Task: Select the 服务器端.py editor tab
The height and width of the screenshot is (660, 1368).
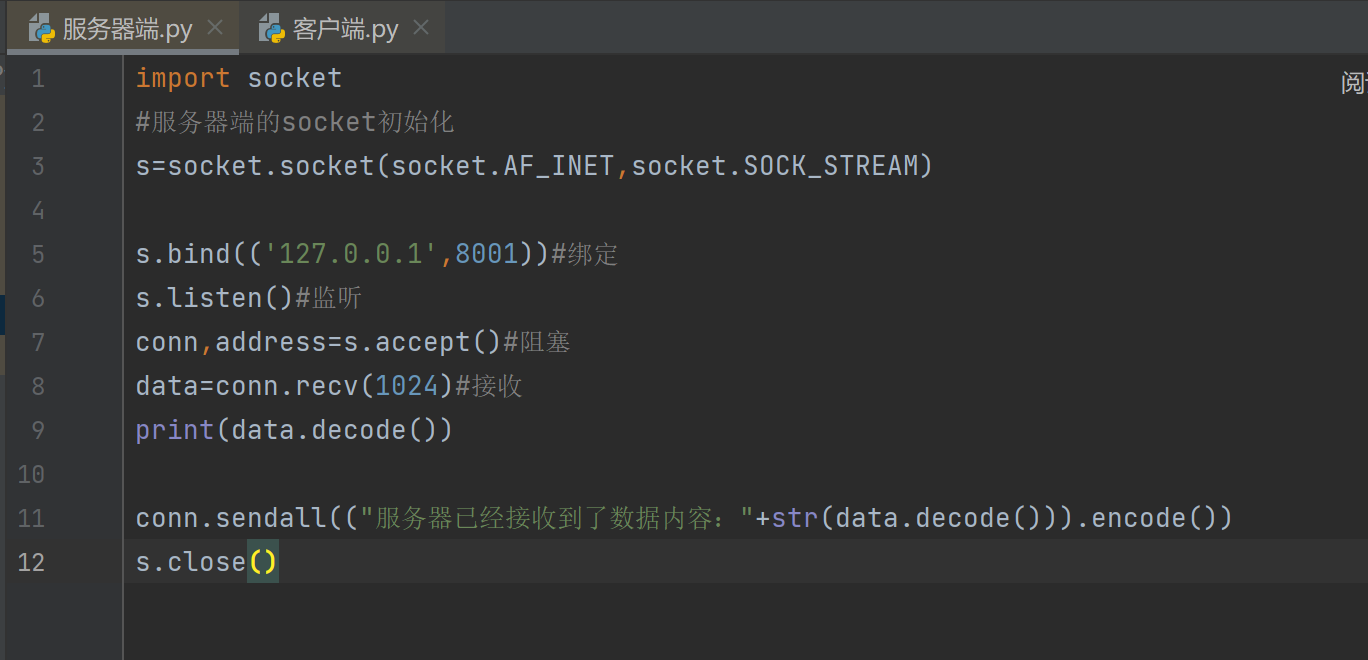Action: pyautogui.click(x=127, y=29)
